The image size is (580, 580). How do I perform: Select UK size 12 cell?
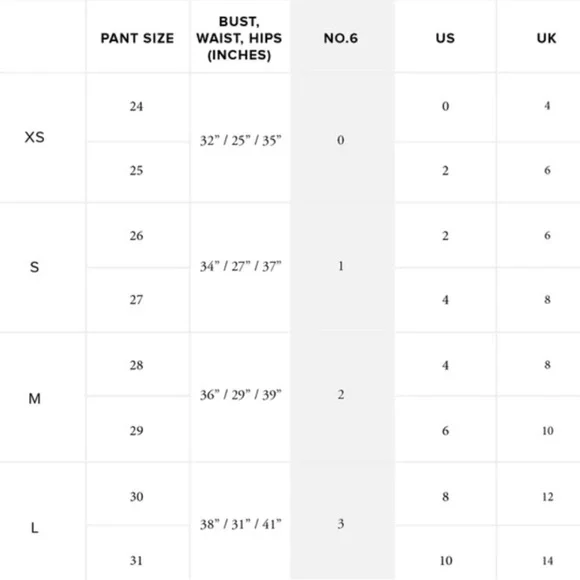pos(547,496)
